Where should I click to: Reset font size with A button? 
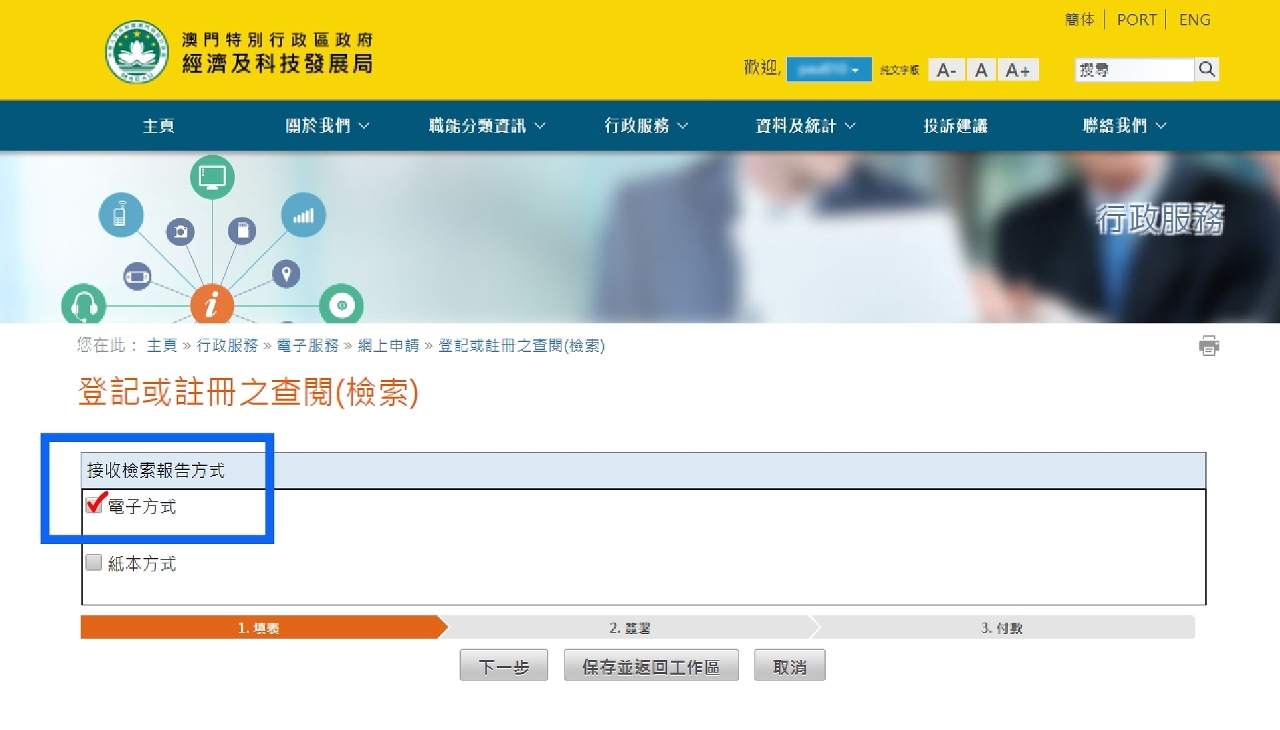click(x=981, y=70)
